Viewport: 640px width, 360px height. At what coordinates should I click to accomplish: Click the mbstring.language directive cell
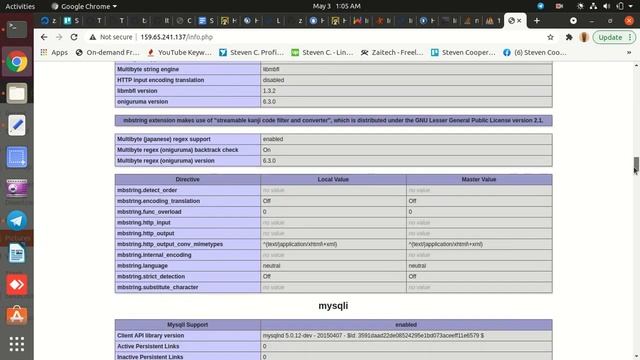(x=188, y=266)
